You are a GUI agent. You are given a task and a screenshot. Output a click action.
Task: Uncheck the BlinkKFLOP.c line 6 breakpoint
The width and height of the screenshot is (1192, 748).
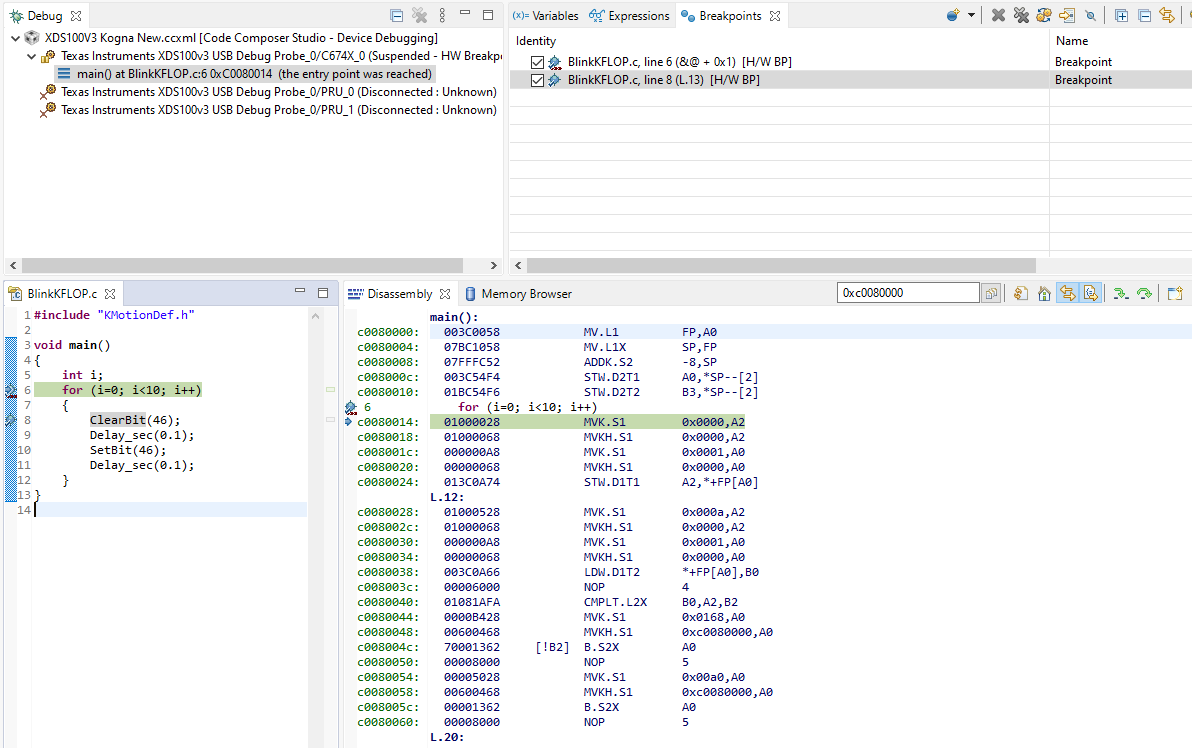pos(538,62)
